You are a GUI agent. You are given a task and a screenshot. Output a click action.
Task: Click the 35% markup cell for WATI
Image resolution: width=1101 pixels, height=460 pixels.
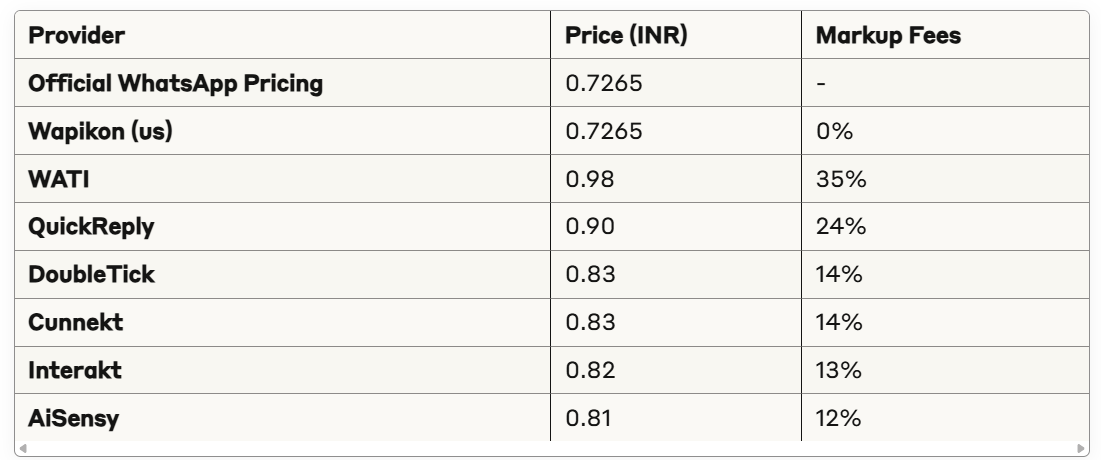(945, 178)
